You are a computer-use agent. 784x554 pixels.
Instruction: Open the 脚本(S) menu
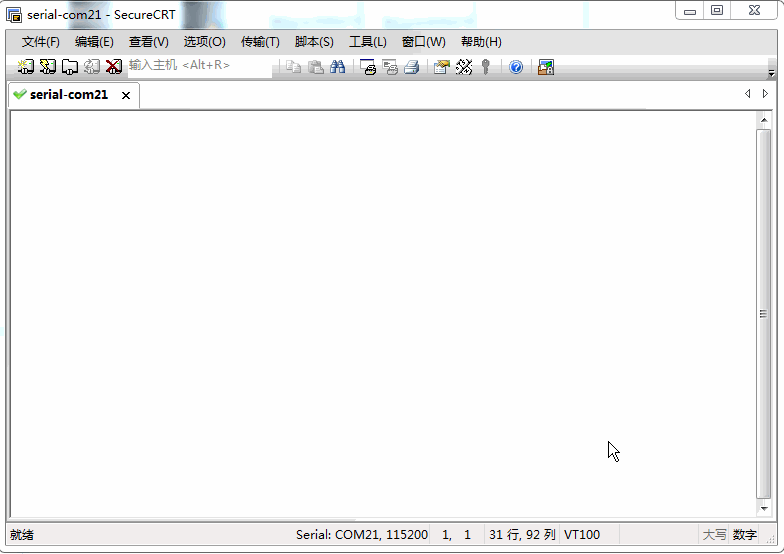click(x=314, y=42)
